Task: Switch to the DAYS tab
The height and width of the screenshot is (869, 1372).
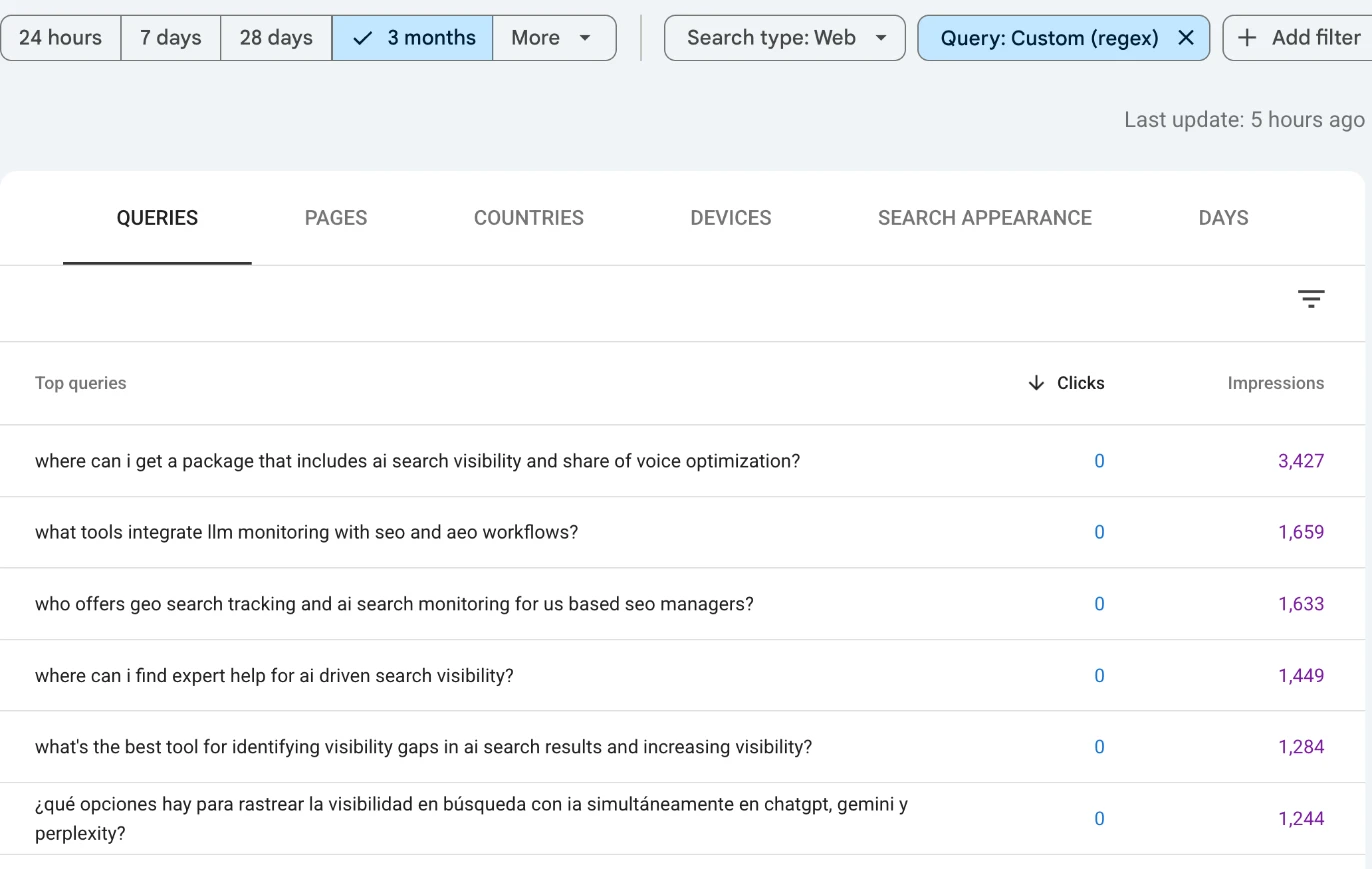Action: 1223,218
